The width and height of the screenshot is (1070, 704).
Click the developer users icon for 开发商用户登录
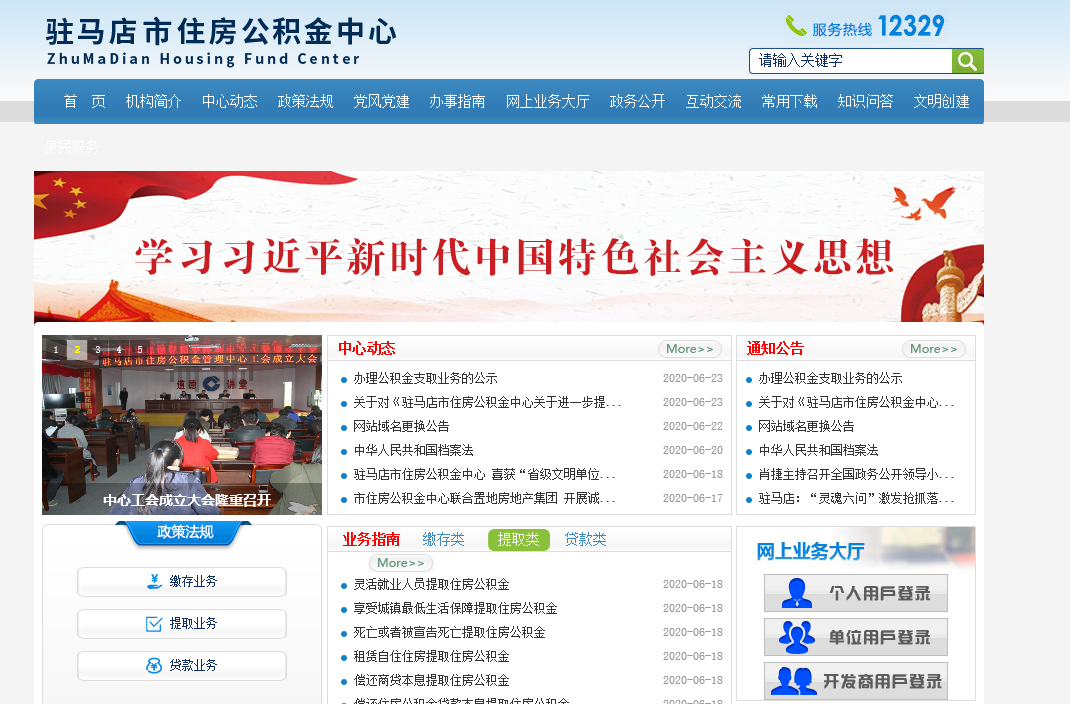(795, 681)
